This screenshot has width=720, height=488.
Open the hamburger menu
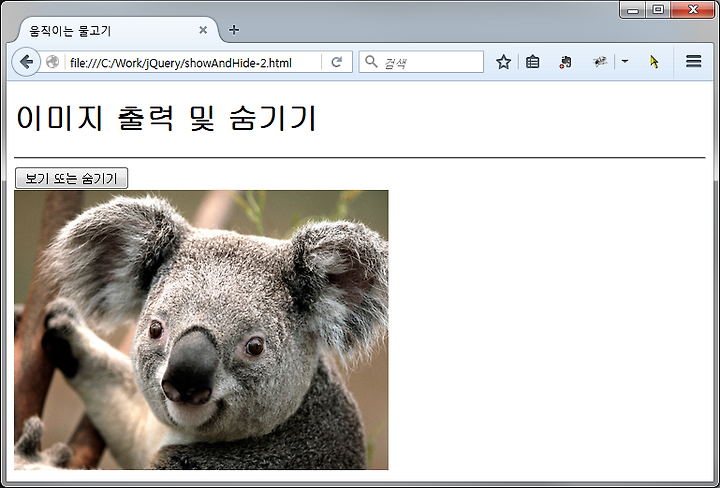coord(693,61)
